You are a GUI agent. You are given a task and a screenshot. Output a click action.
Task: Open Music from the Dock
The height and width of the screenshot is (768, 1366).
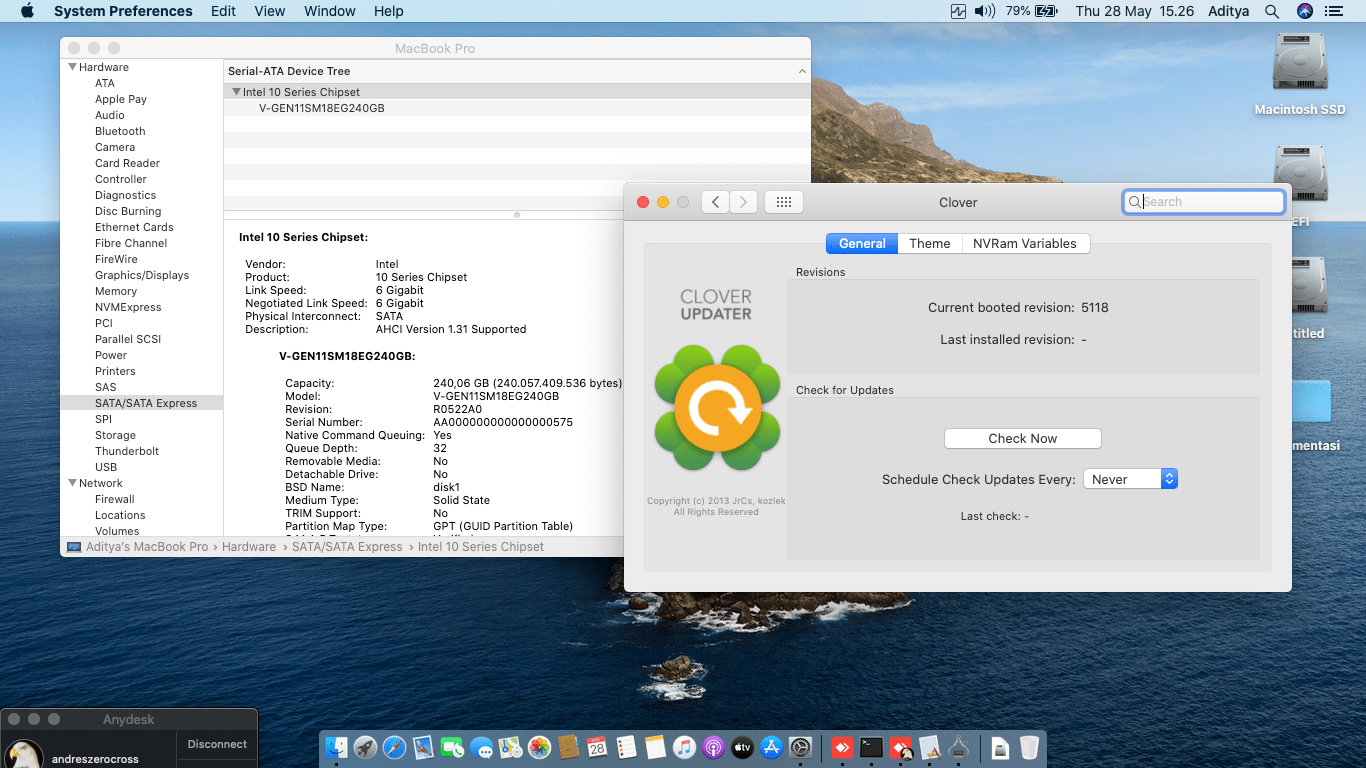tap(685, 747)
